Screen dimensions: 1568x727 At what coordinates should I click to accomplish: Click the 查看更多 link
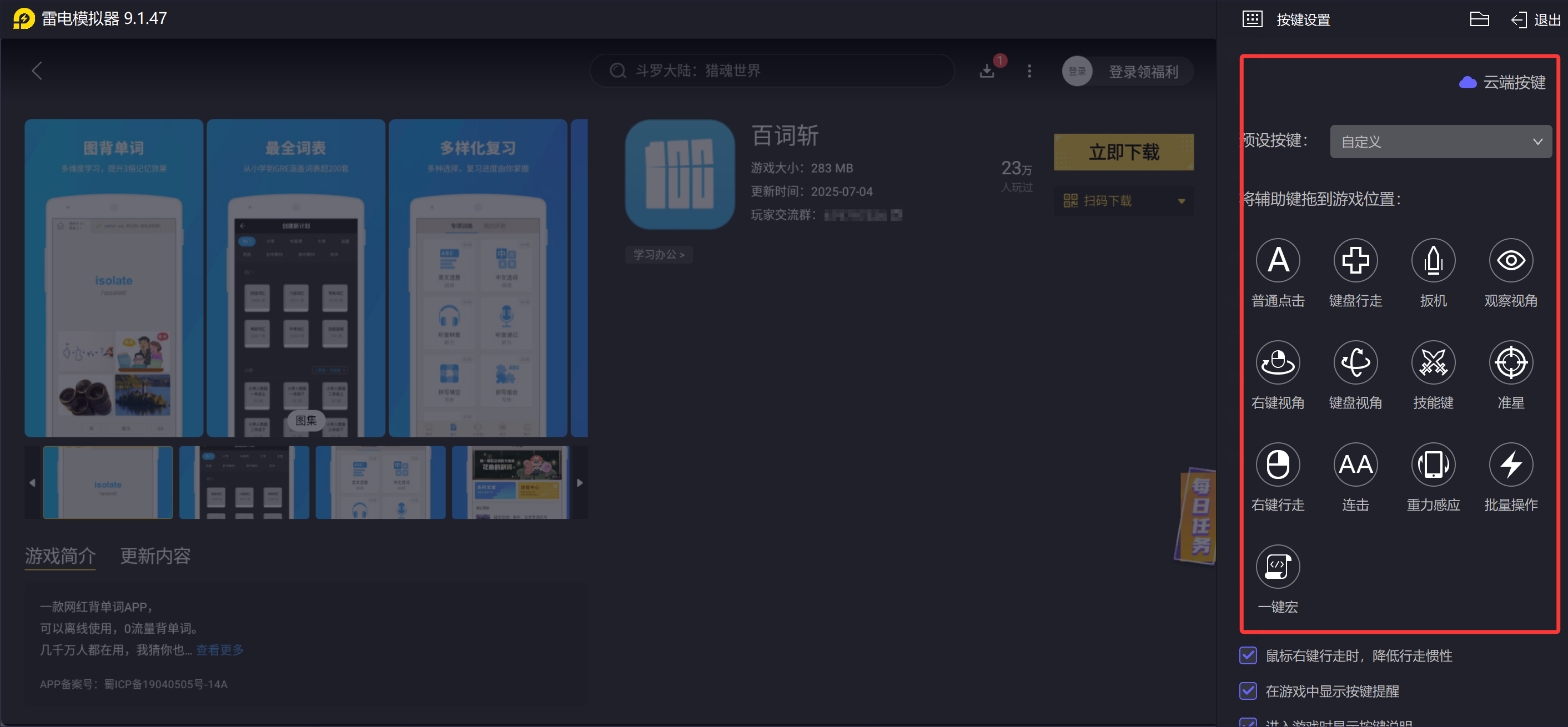point(220,650)
